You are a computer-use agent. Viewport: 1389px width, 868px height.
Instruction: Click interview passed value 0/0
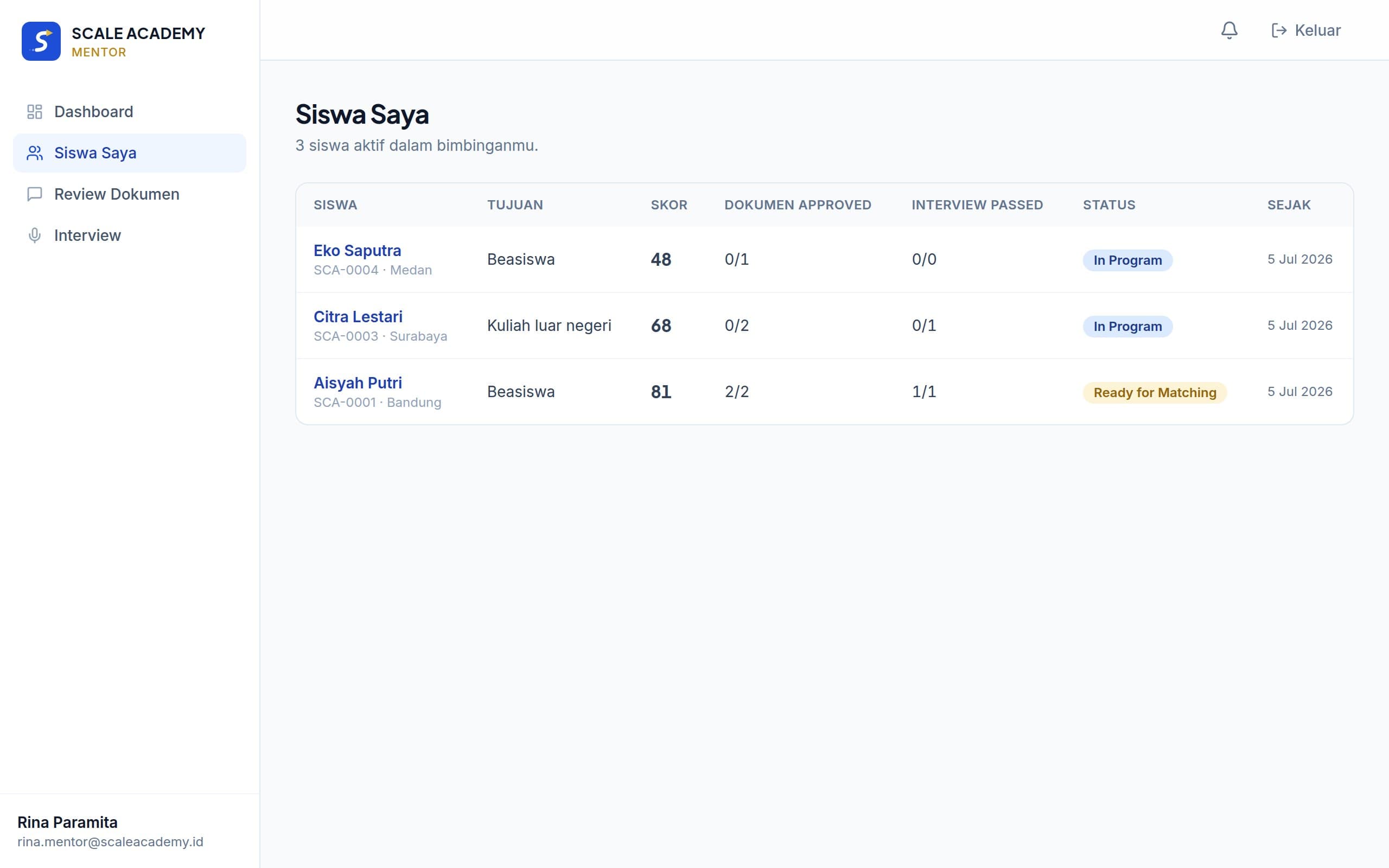pyautogui.click(x=923, y=259)
